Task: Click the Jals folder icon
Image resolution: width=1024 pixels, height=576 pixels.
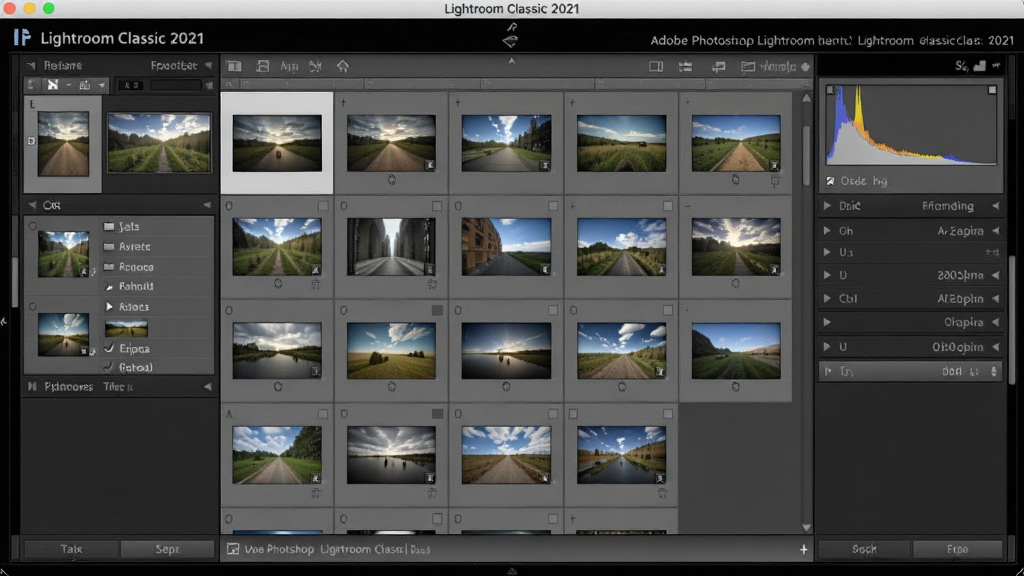Action: (x=109, y=227)
